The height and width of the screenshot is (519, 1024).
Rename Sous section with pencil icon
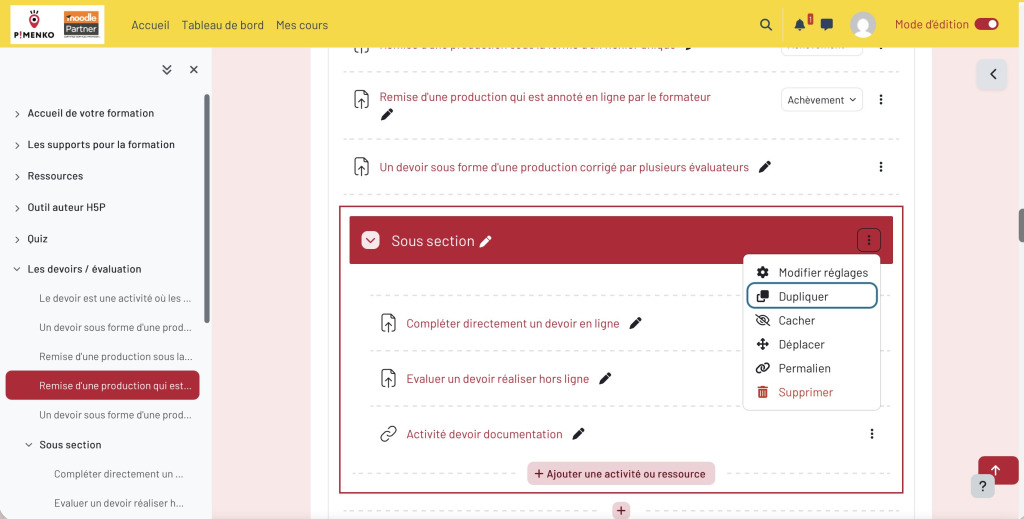(x=485, y=242)
